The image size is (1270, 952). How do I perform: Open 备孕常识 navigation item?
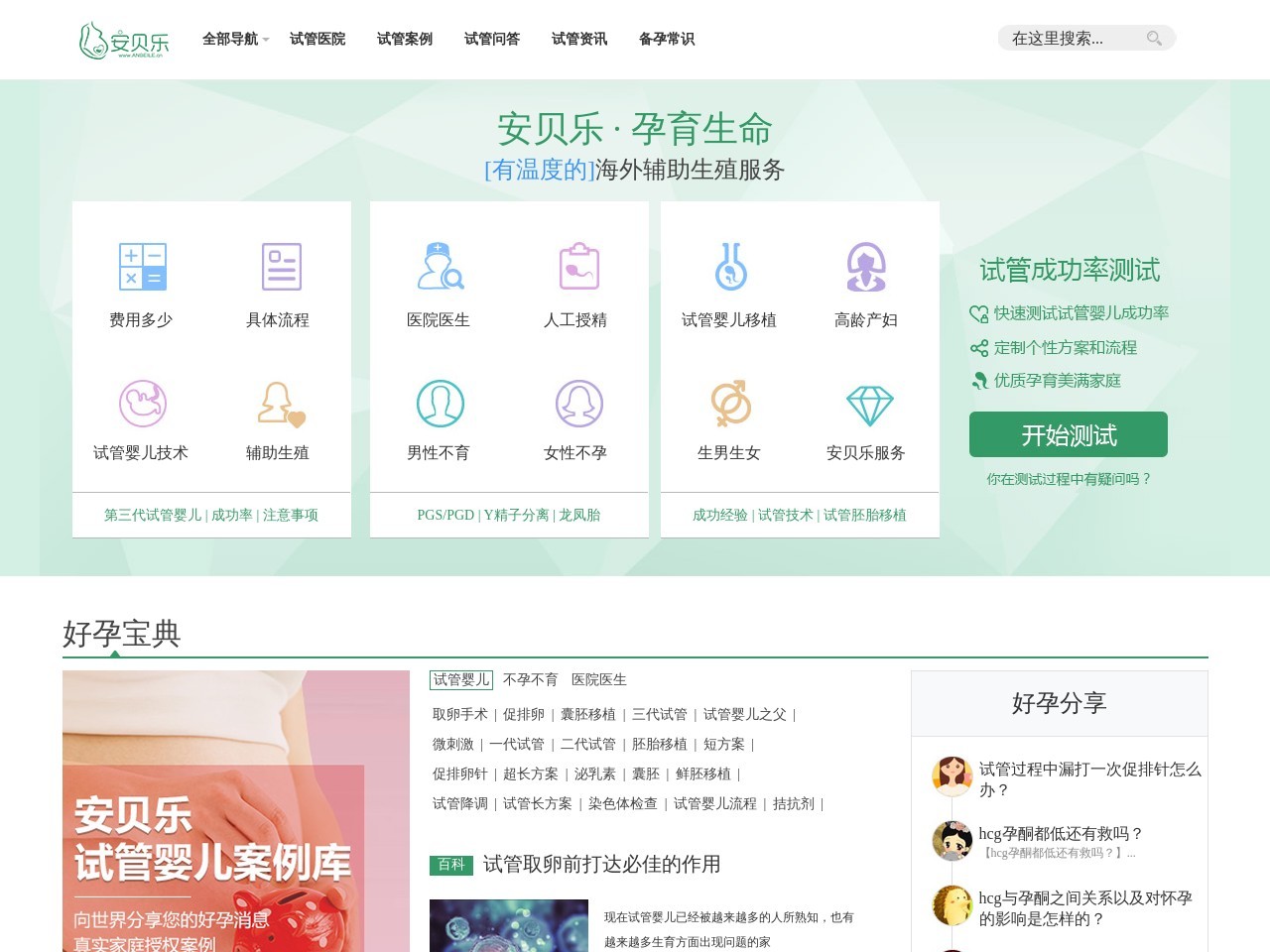click(667, 39)
